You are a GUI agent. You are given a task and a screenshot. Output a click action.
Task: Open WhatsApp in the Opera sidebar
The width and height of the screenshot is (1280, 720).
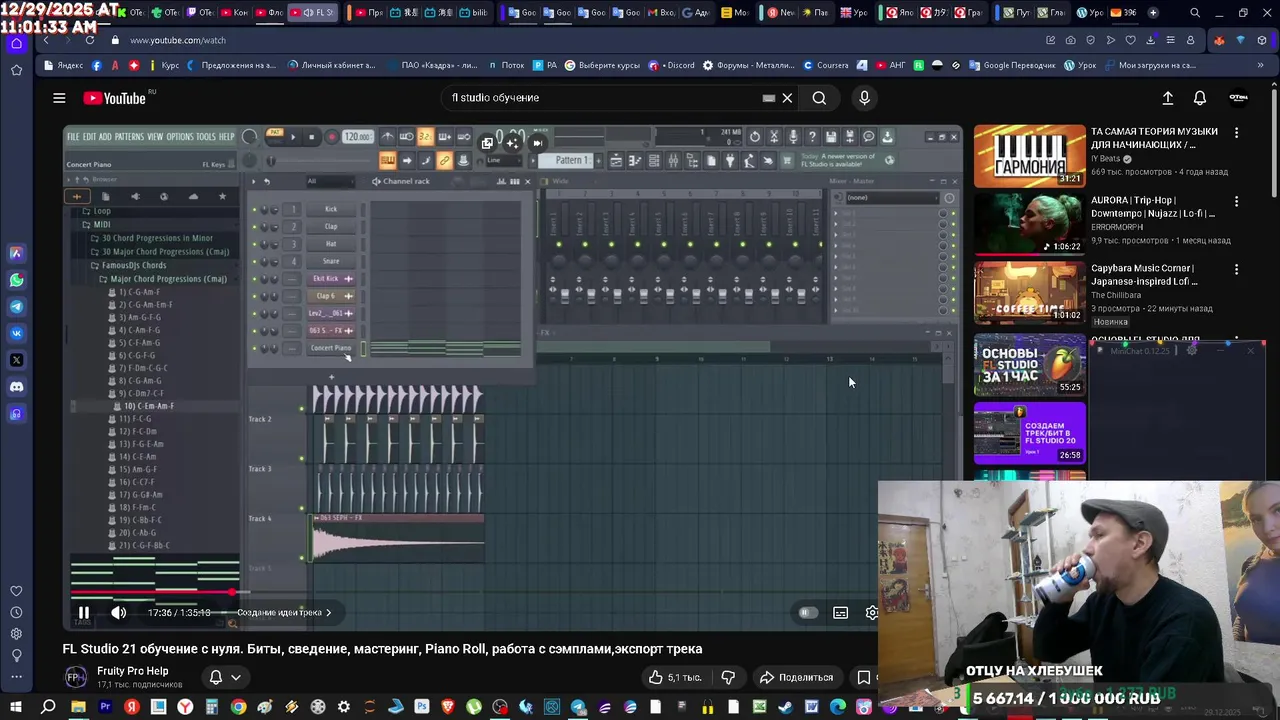[16, 280]
